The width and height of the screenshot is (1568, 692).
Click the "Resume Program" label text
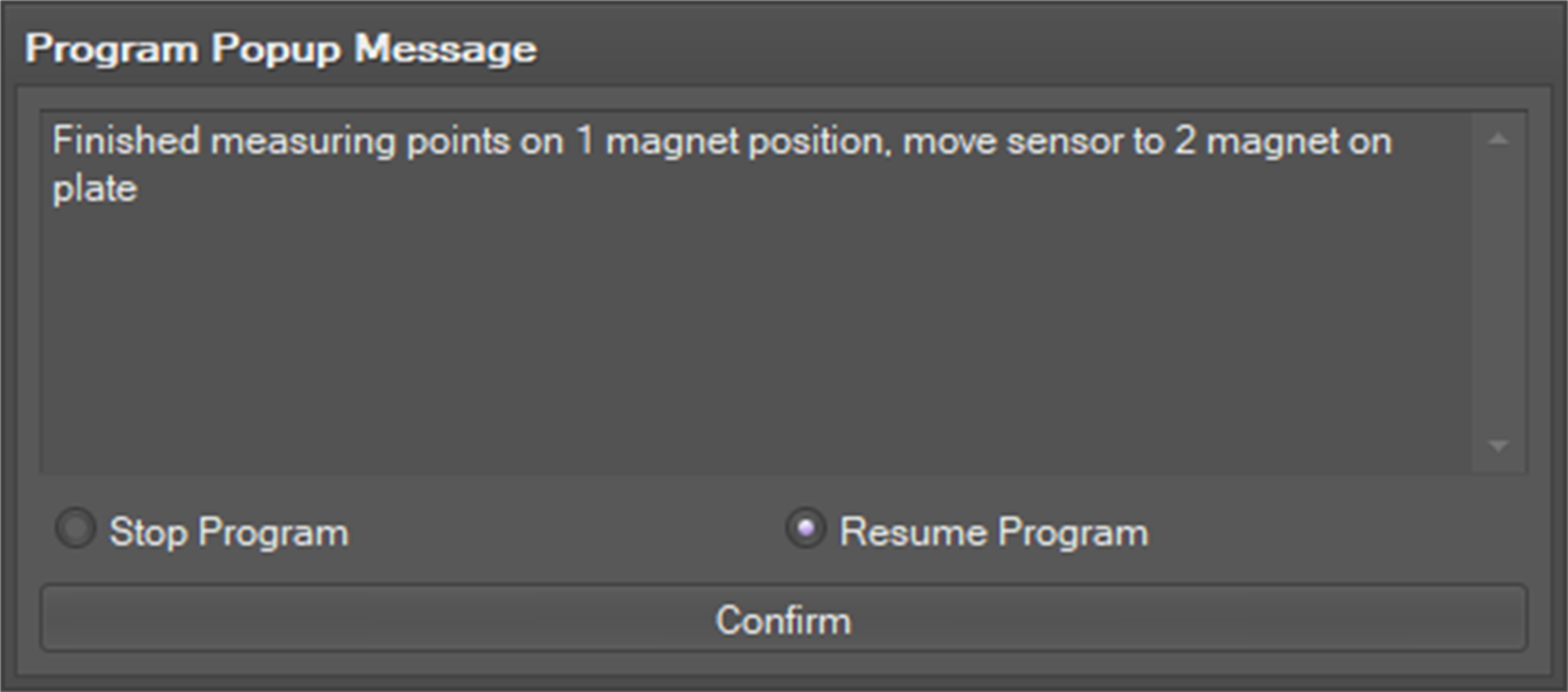(994, 532)
